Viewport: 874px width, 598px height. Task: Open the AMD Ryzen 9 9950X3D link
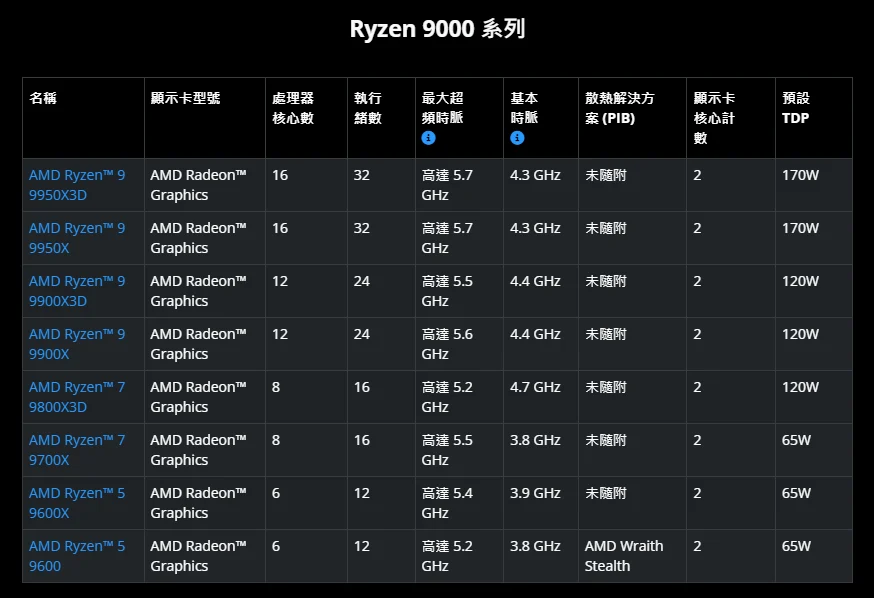pos(77,185)
